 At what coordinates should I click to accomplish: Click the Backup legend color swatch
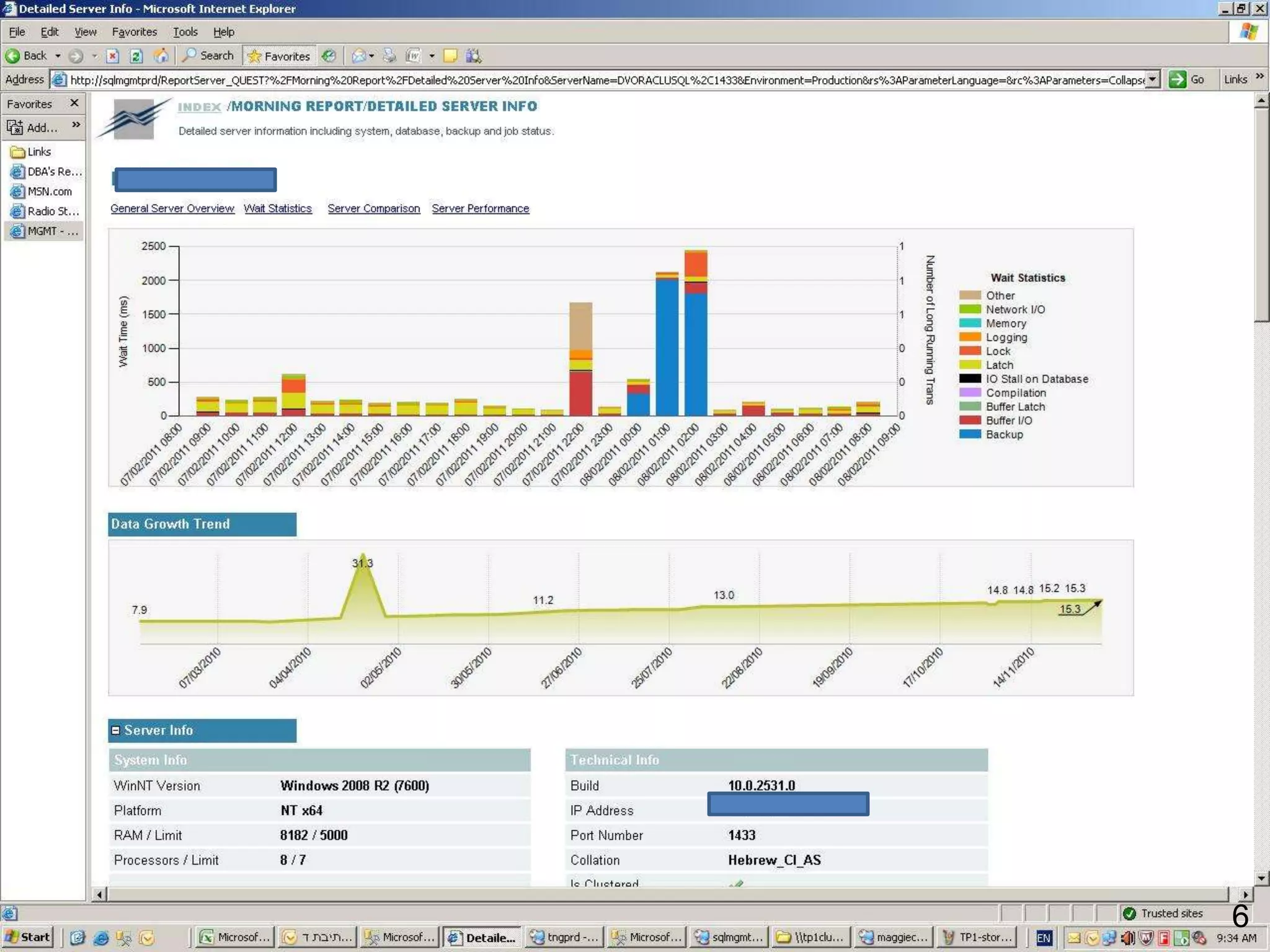tap(969, 434)
